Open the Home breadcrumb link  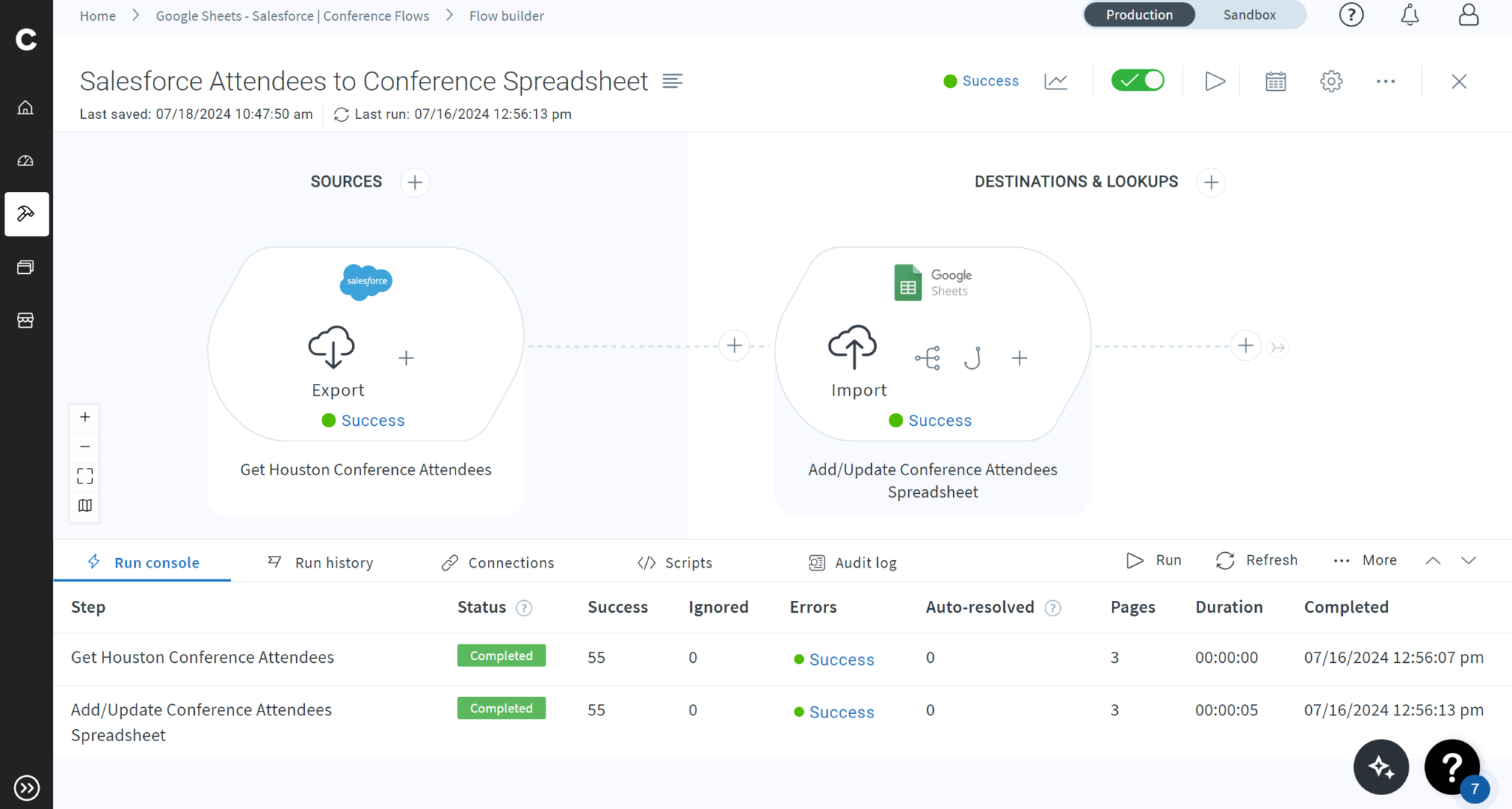[97, 15]
